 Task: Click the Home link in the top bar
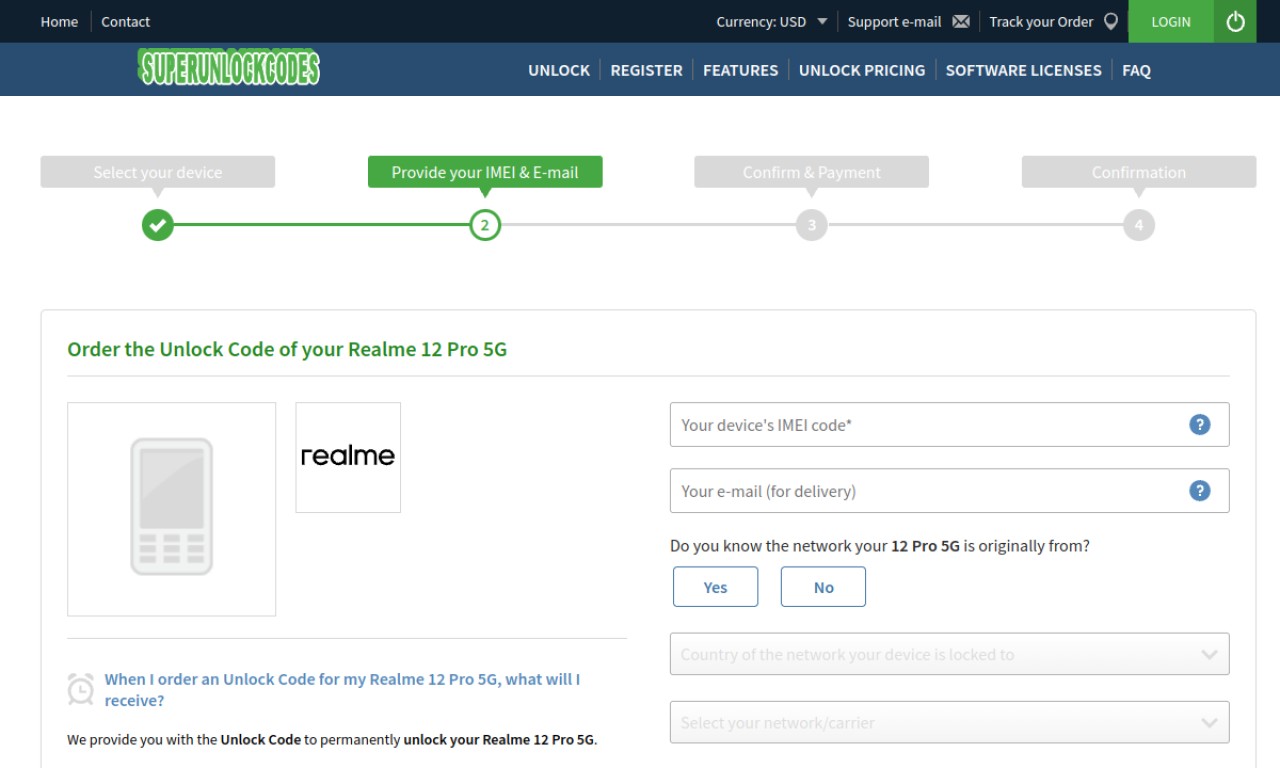[x=59, y=21]
